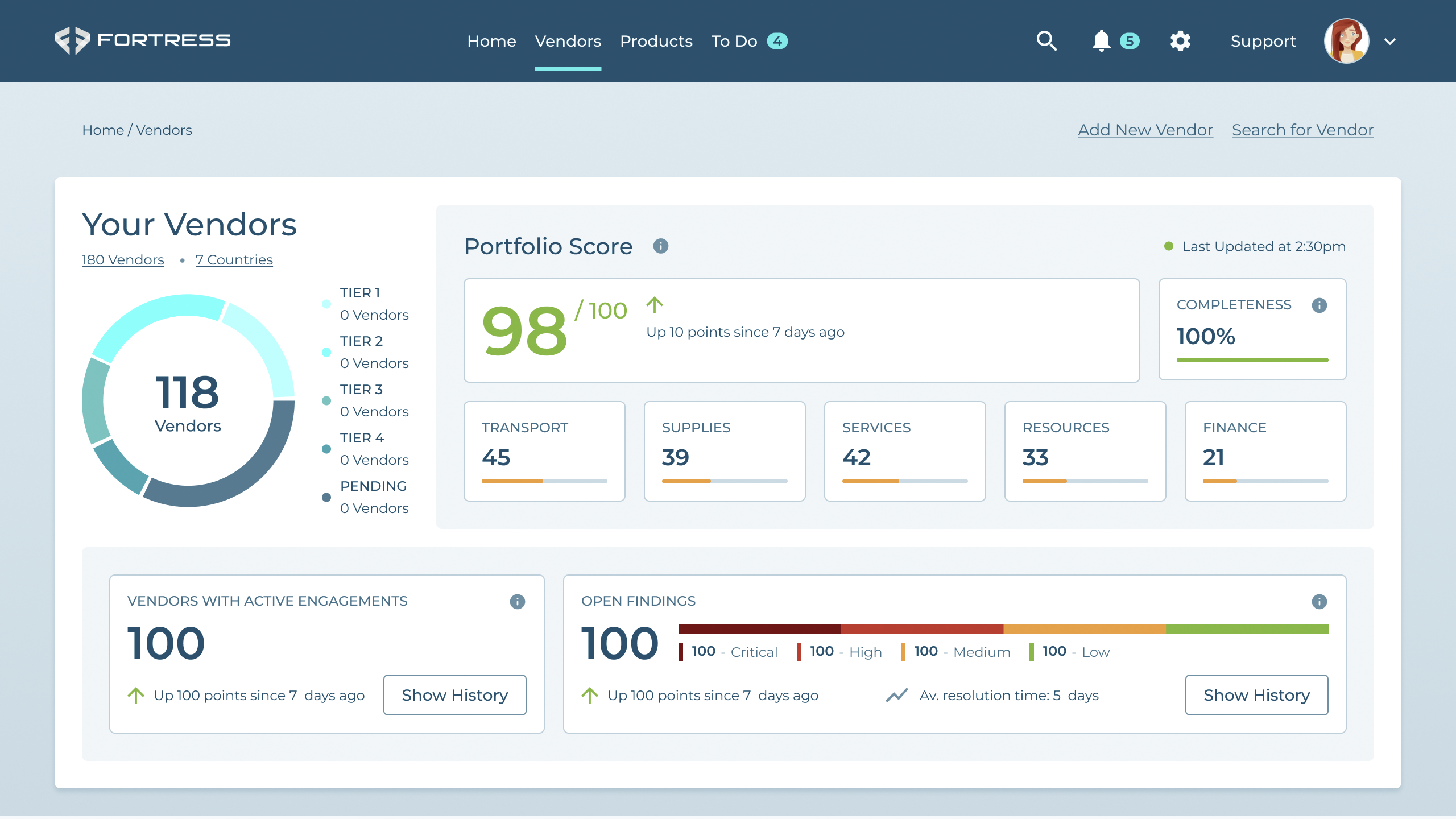Click the PENDING legend entry

366,497
